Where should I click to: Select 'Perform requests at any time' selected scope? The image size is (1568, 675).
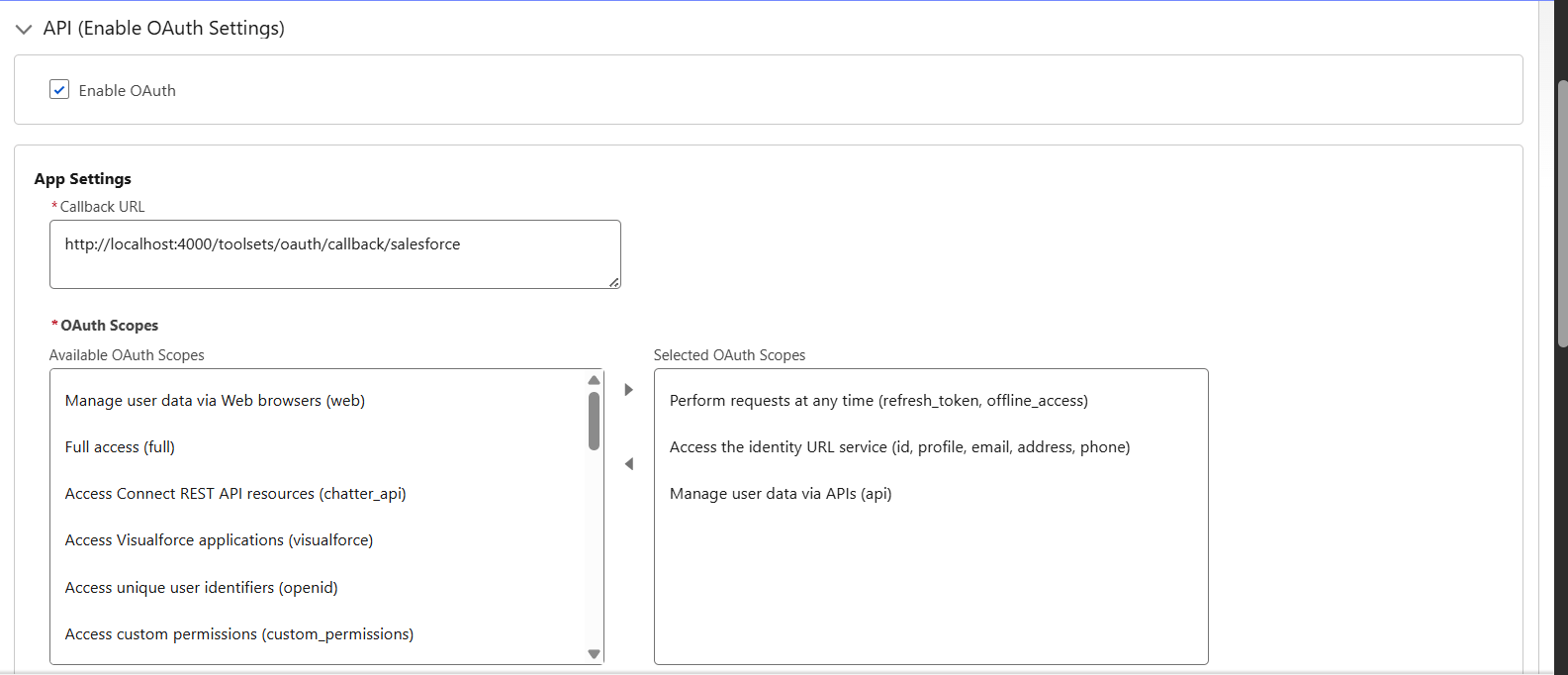coord(878,401)
